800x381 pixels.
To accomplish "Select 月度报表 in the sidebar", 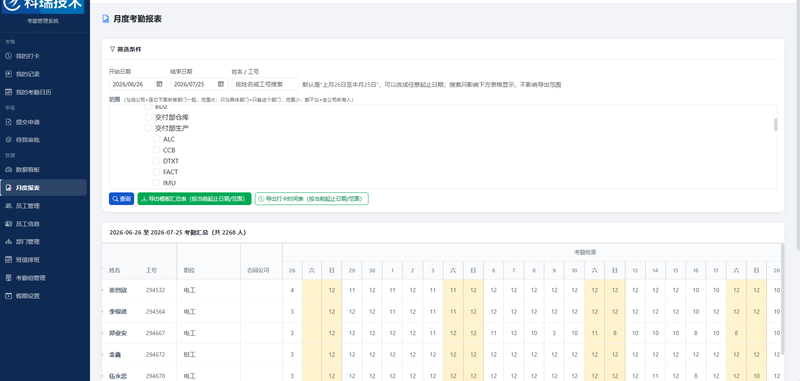I will pyautogui.click(x=44, y=188).
